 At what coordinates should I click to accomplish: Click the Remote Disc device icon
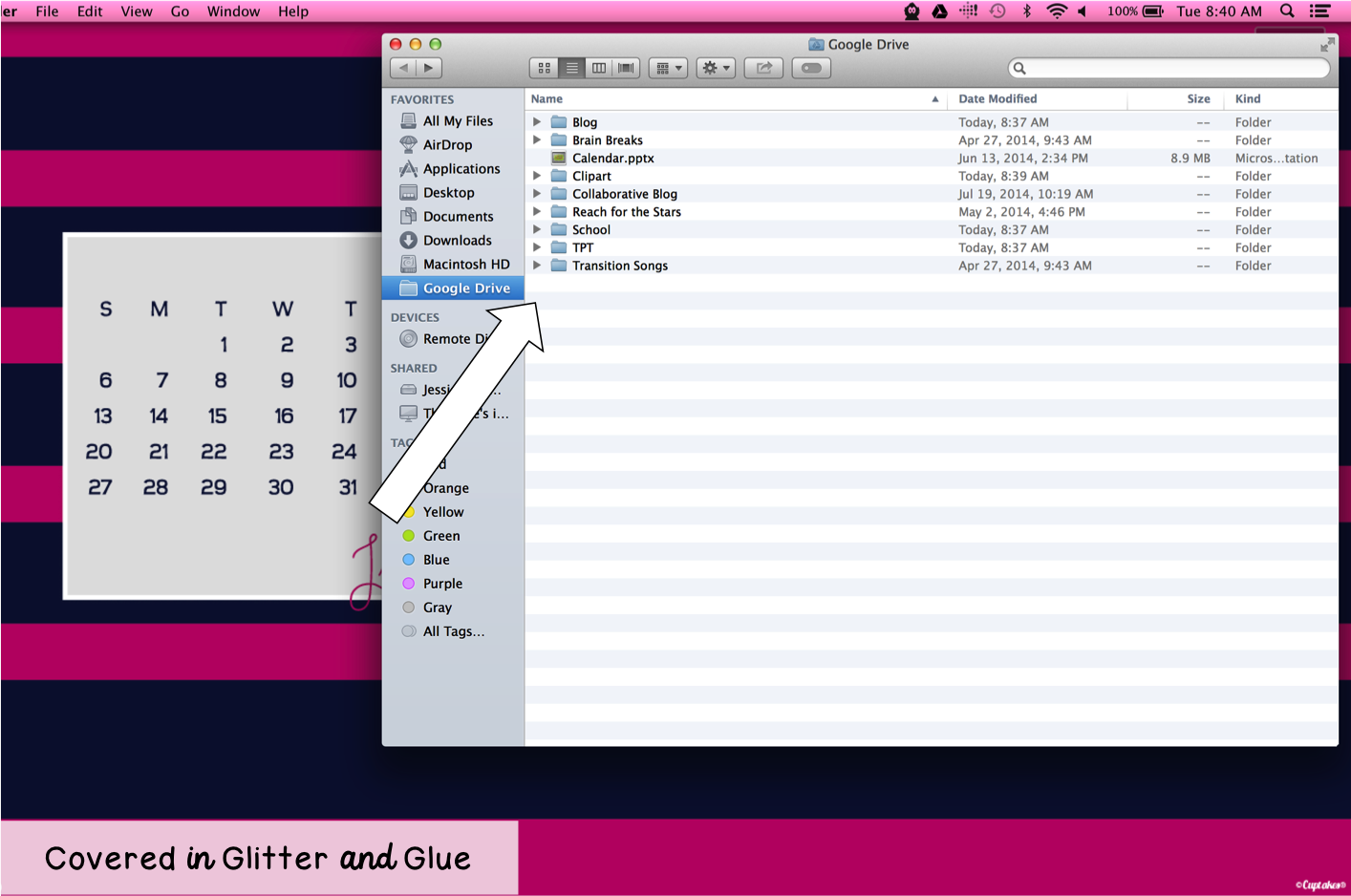pyautogui.click(x=408, y=339)
